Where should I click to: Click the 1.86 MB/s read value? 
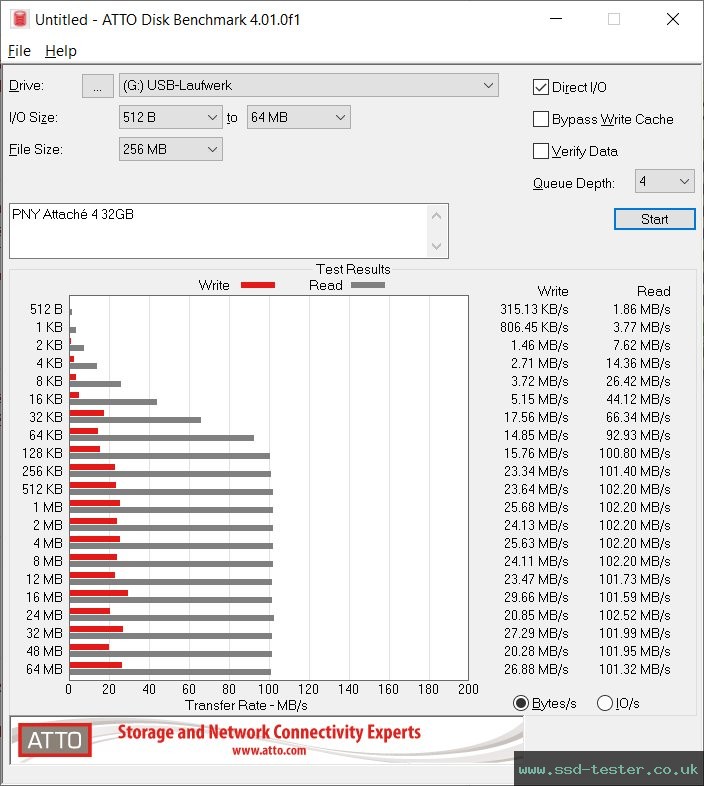[x=641, y=309]
